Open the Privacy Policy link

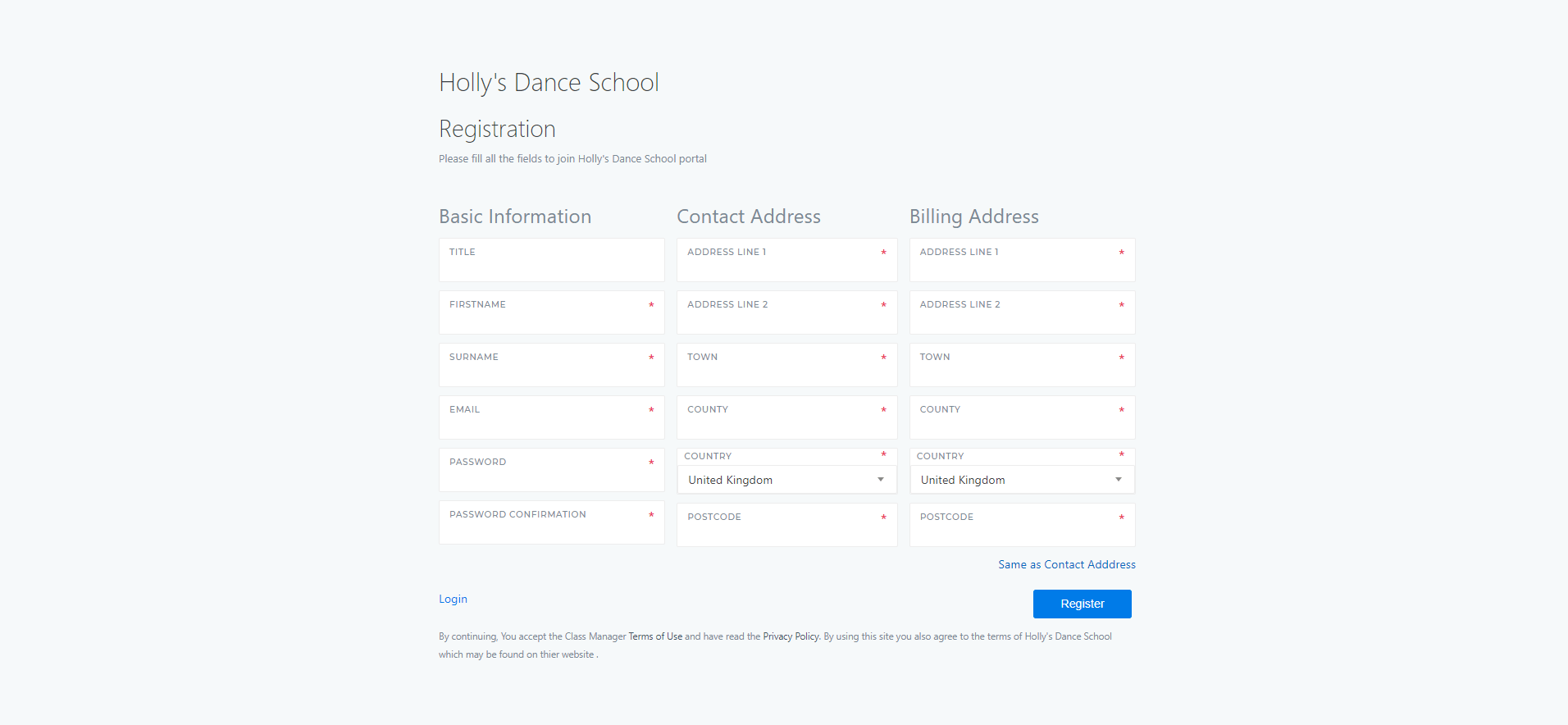(x=791, y=636)
